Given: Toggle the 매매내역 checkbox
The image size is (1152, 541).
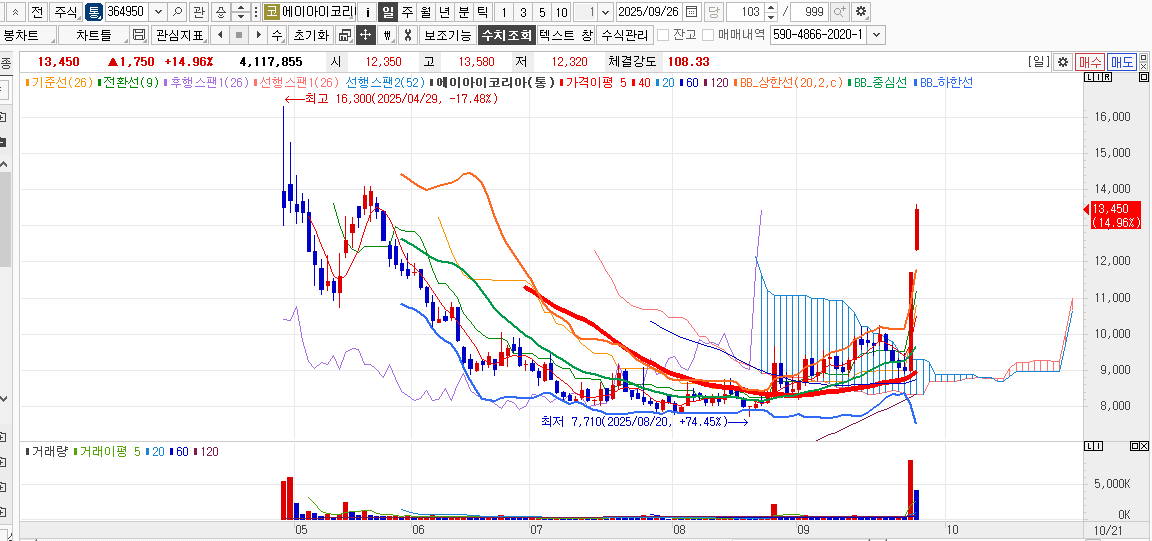Looking at the screenshot, I should 708,35.
